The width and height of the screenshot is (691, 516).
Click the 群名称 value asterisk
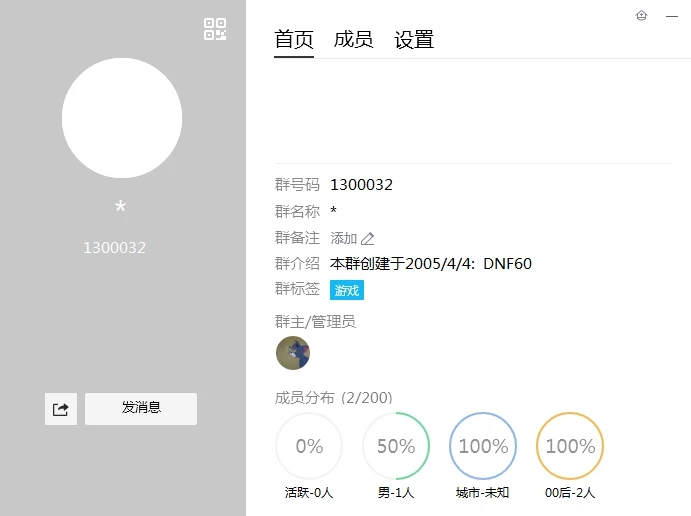334,210
